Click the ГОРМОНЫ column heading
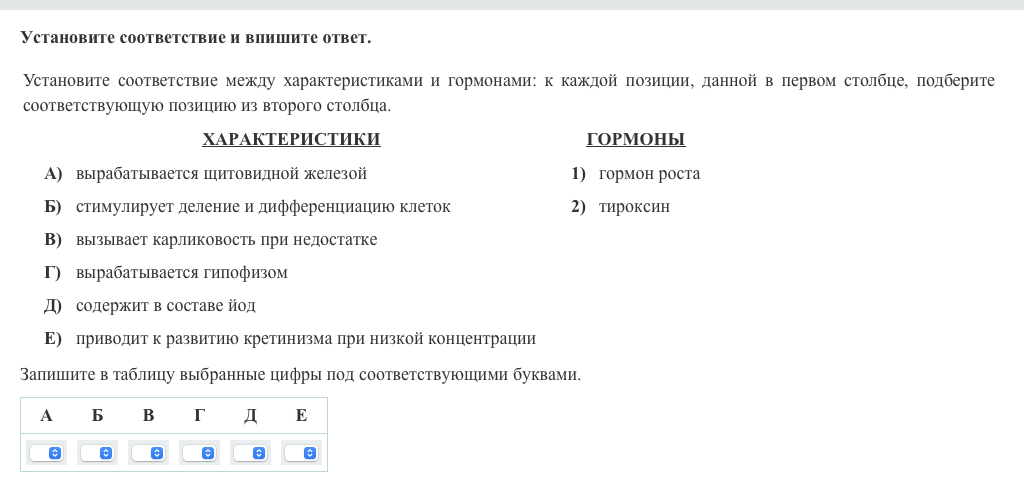Screen dimensions: 1024x499 point(635,140)
